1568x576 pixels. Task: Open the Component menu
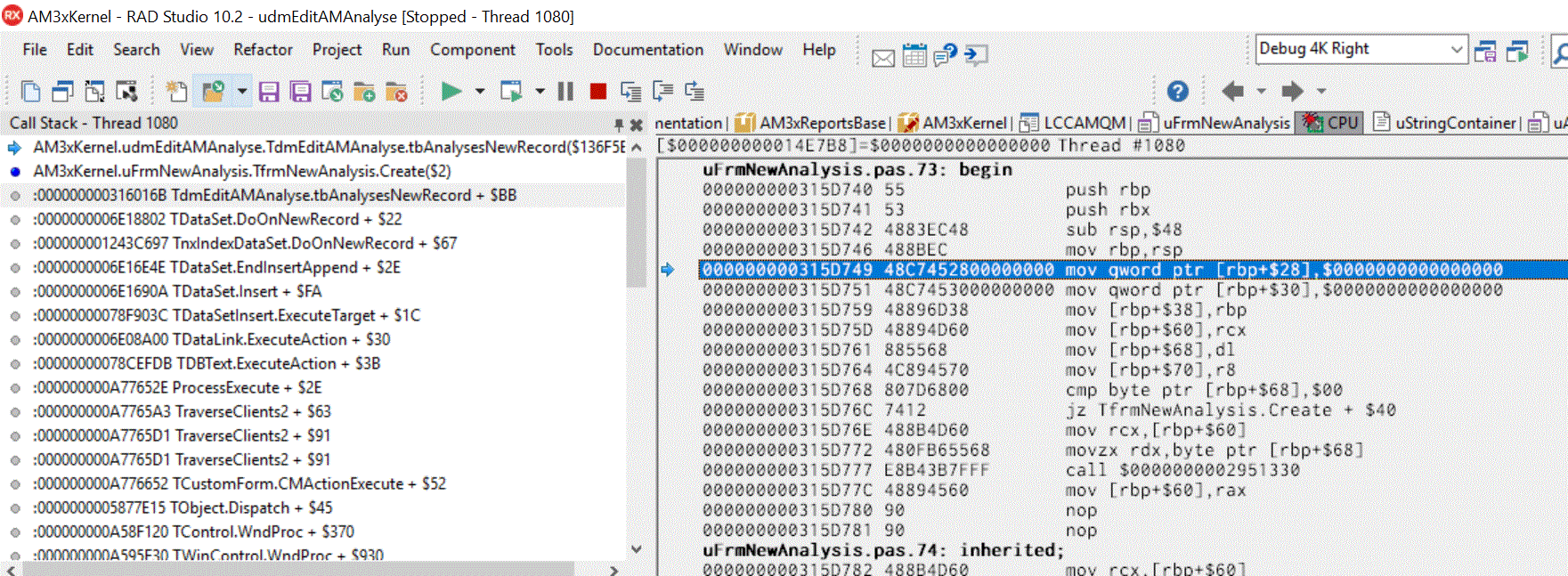point(473,50)
